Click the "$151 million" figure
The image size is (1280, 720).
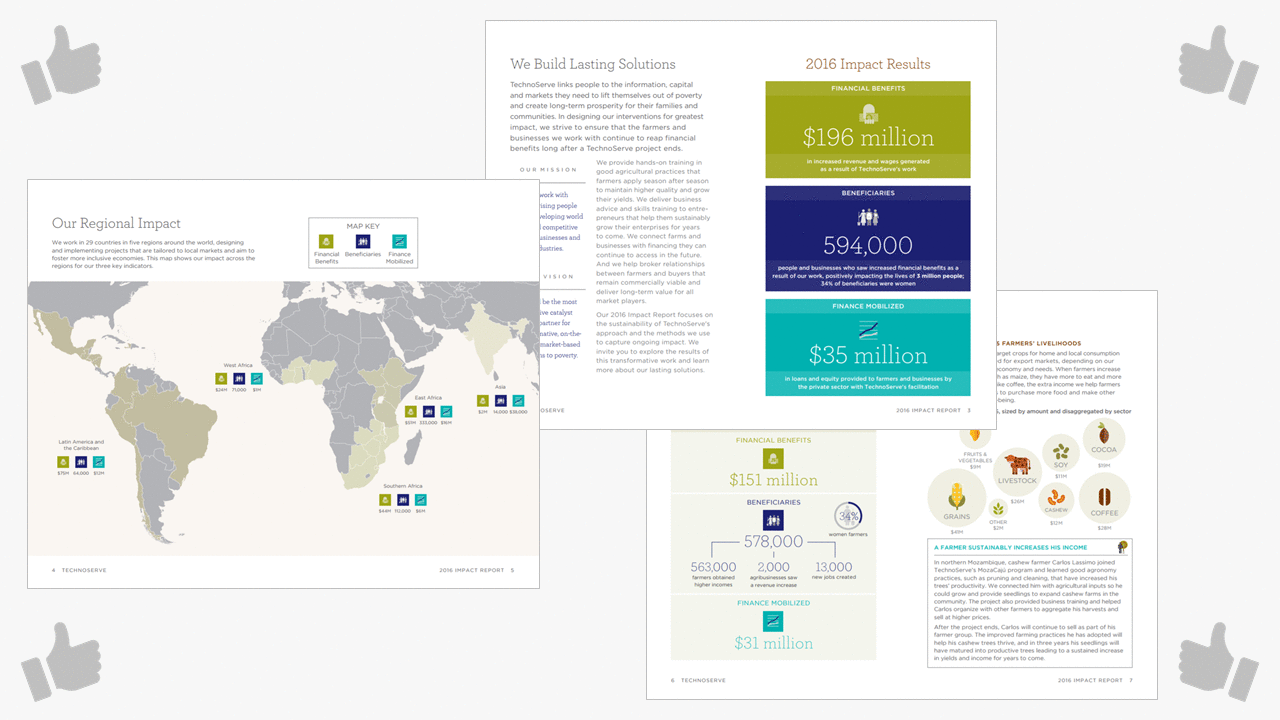click(773, 480)
